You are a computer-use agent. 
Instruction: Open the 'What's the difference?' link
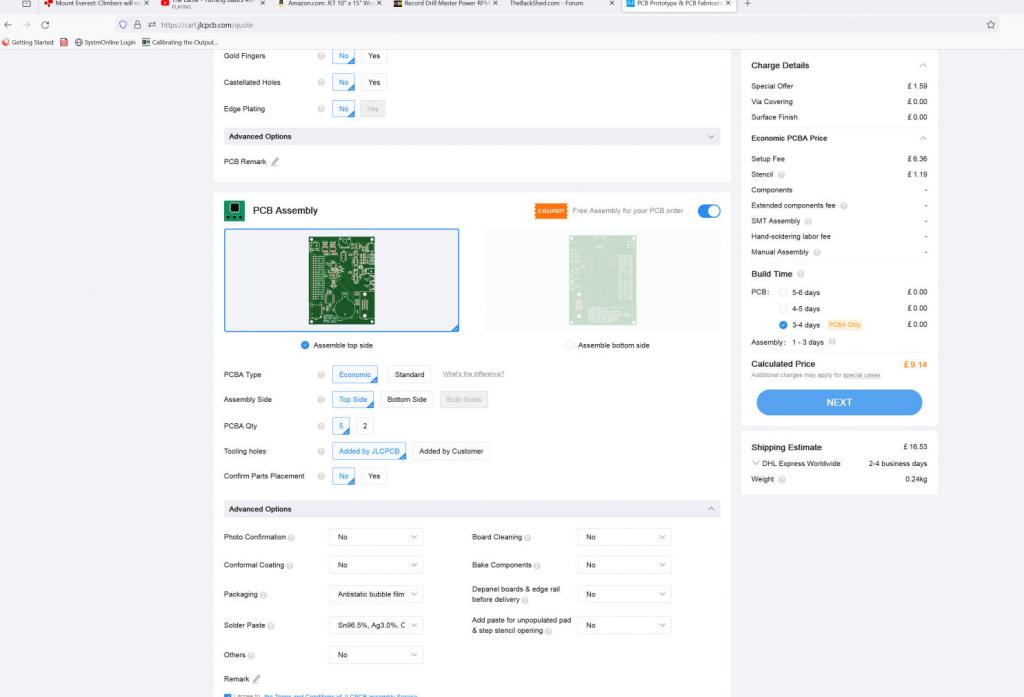[x=473, y=374]
